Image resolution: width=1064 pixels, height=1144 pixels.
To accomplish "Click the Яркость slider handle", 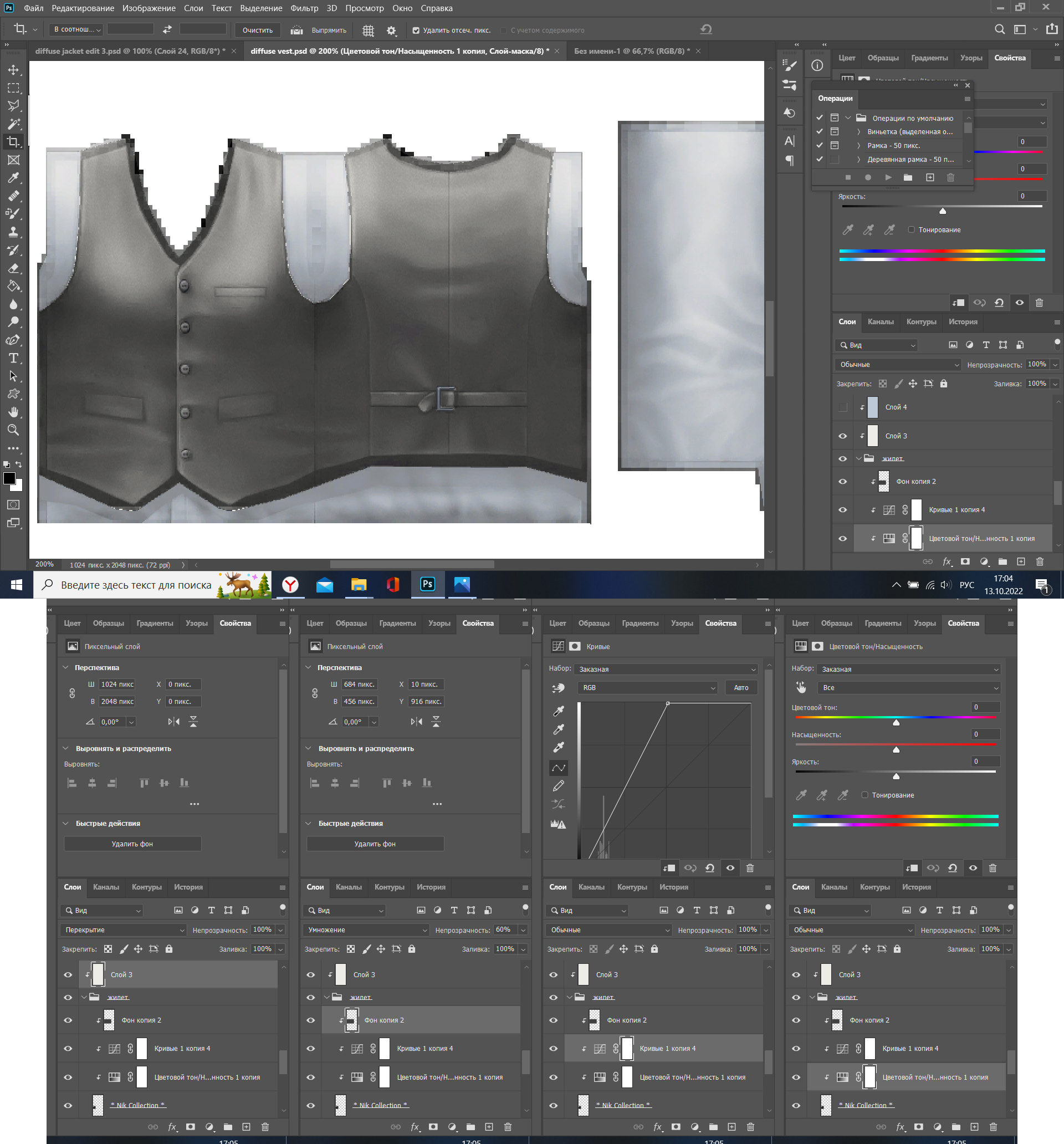I will point(943,211).
